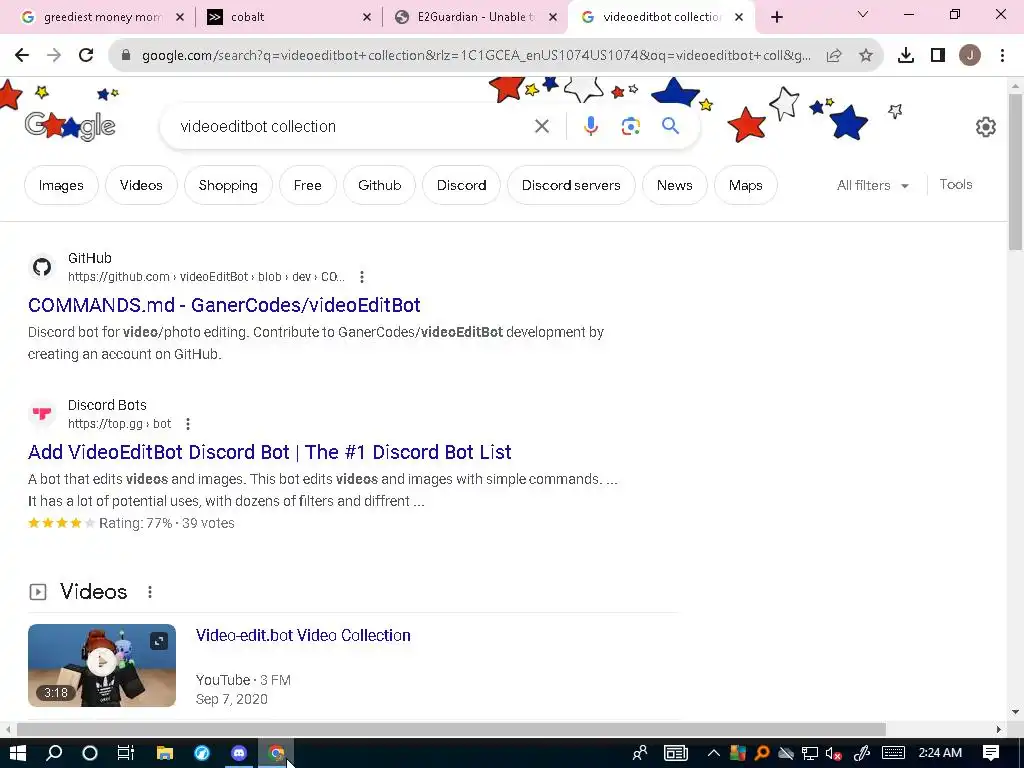This screenshot has width=1024, height=768.
Task: Click the scroll down arrow
Action: click(x=1015, y=712)
